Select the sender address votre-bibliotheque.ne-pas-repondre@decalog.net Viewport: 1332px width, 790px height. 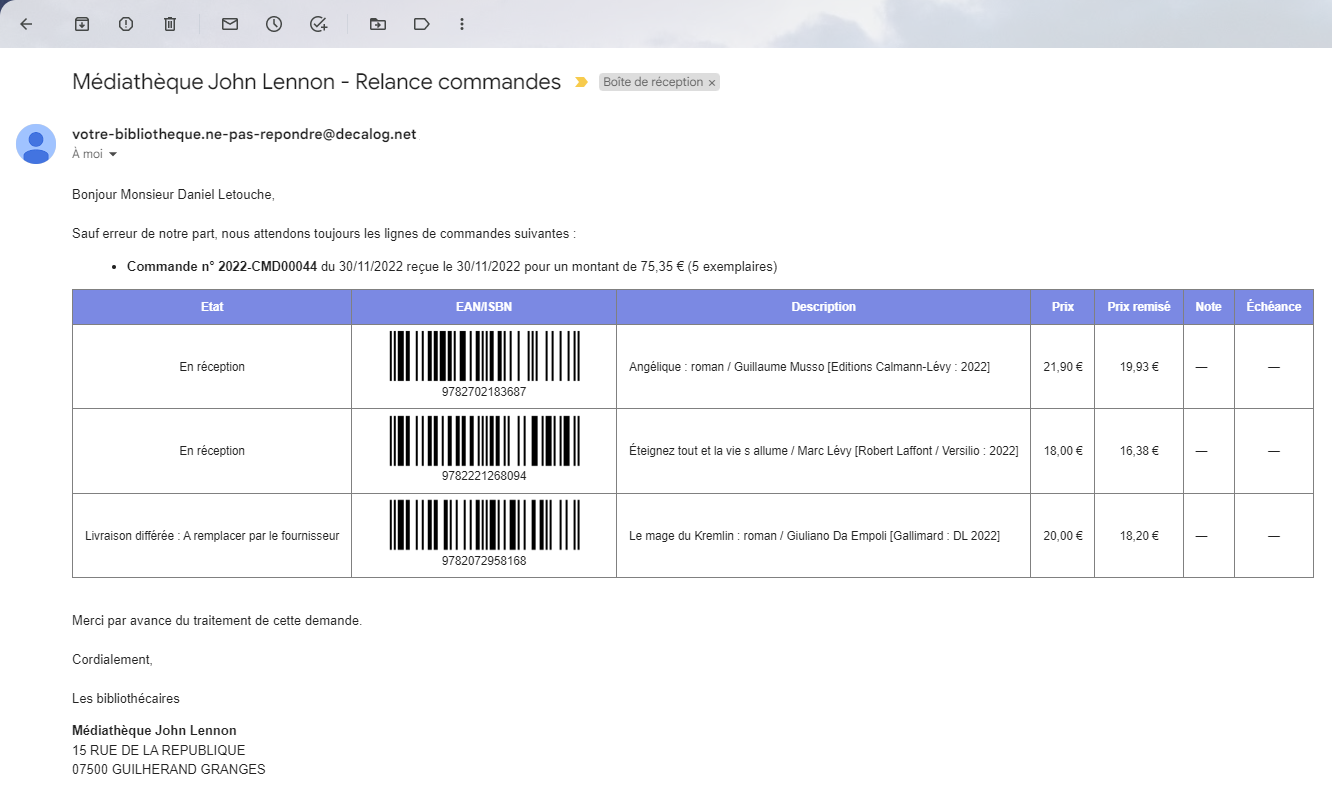[243, 133]
